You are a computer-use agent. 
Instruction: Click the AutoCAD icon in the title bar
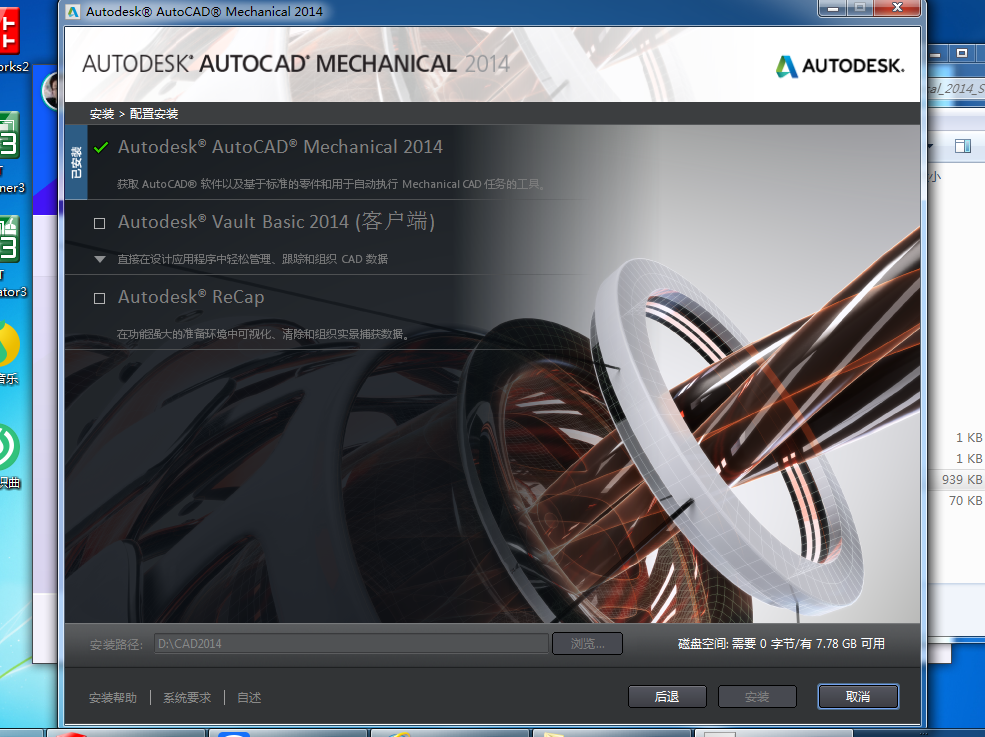[73, 11]
